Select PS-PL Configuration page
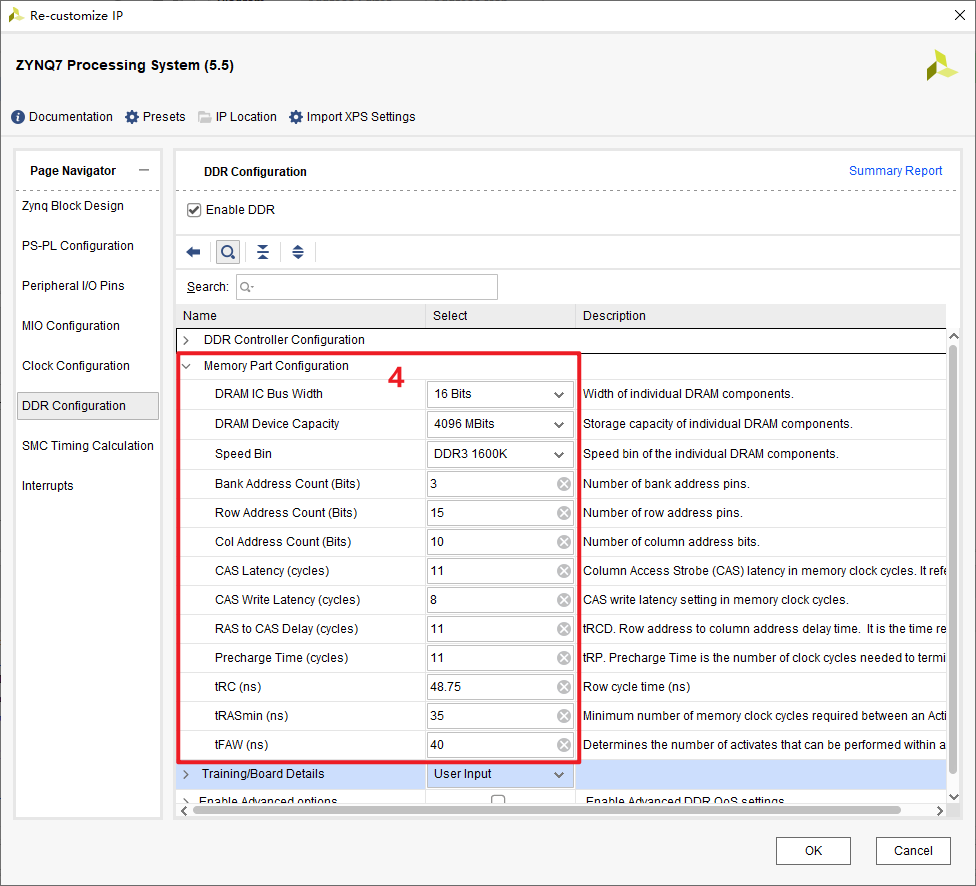This screenshot has width=976, height=886. [x=78, y=246]
